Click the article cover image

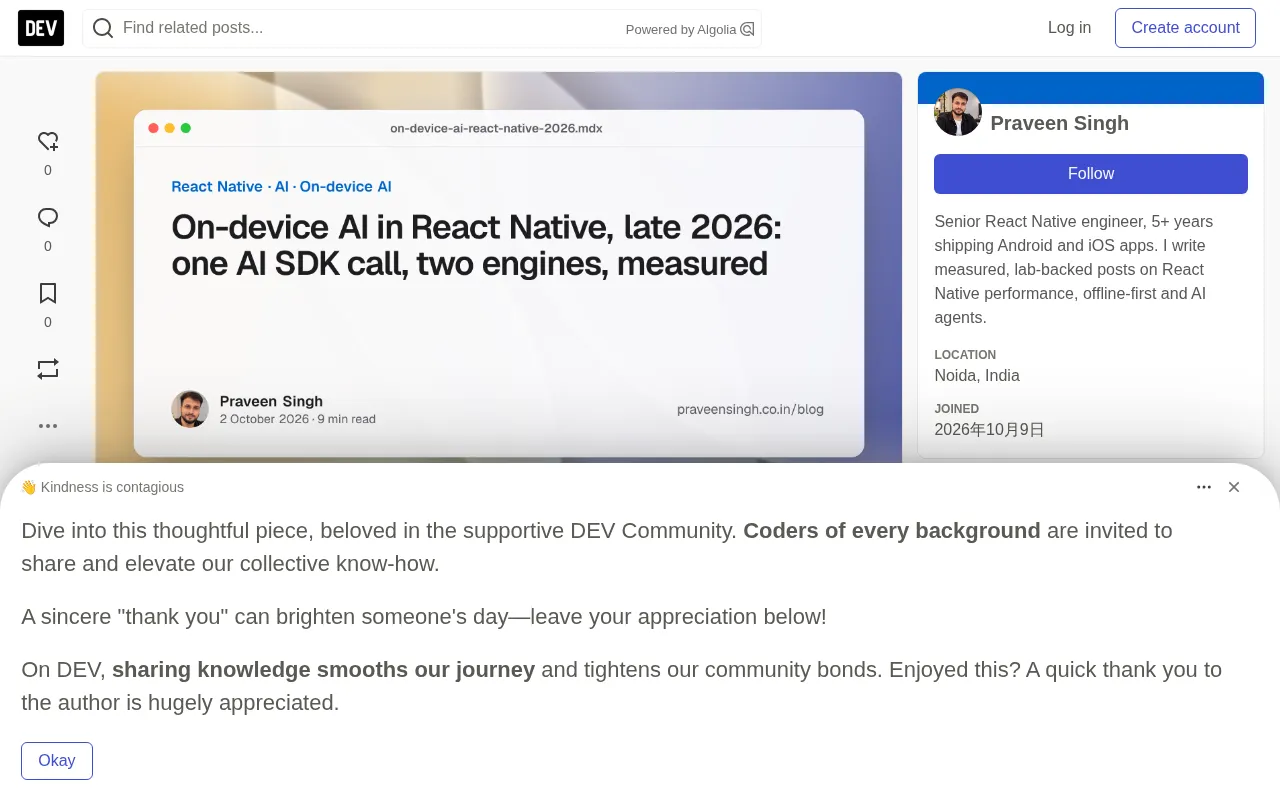pyautogui.click(x=499, y=267)
